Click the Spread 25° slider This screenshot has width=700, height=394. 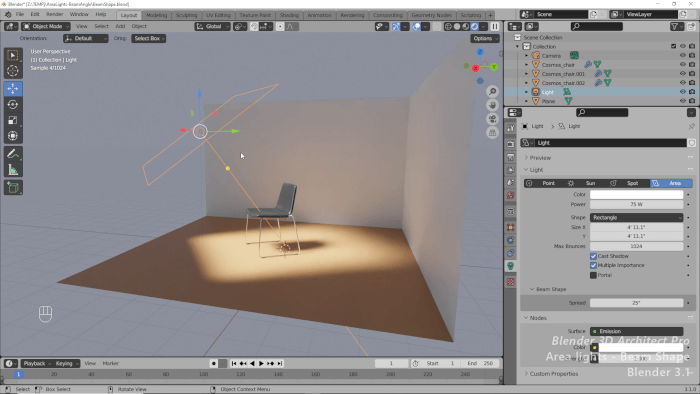pos(637,303)
